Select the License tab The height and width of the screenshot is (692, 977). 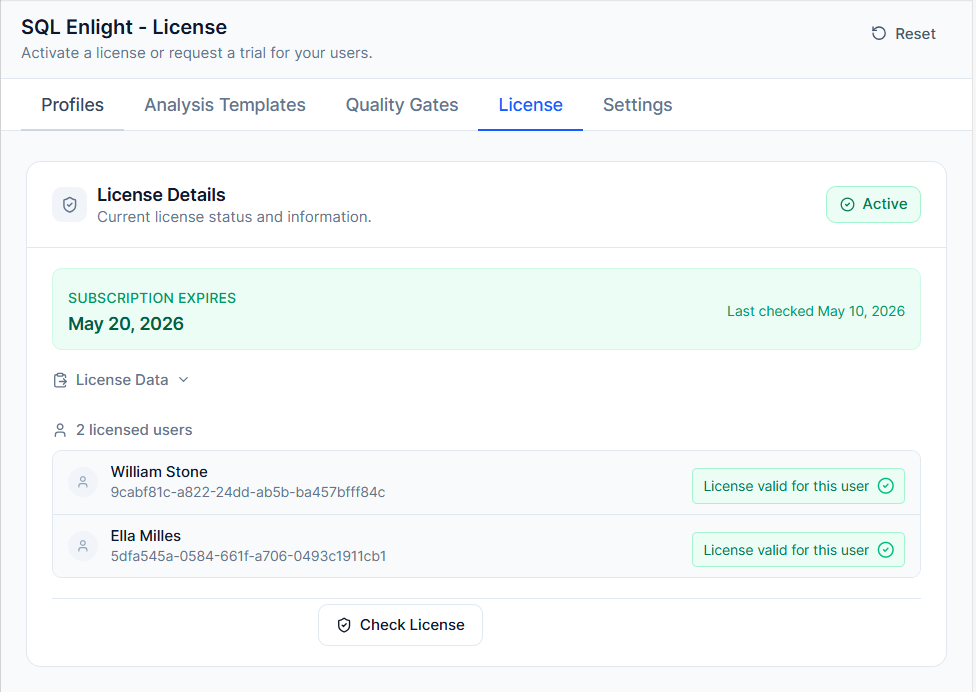coord(530,105)
